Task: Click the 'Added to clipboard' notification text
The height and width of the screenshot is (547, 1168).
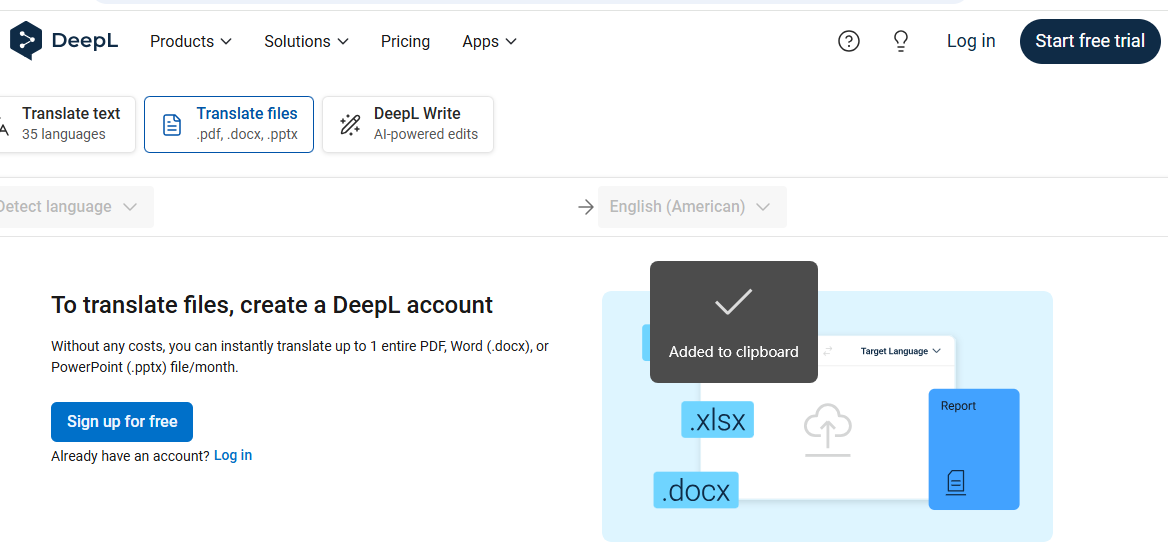Action: coord(734,352)
